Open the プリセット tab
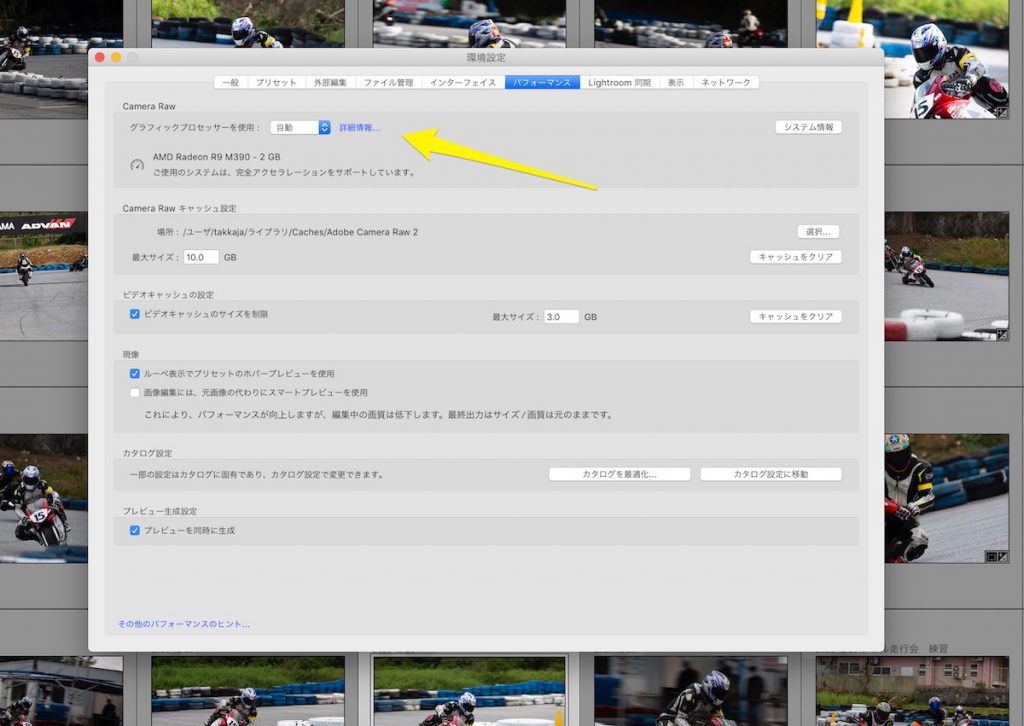The width and height of the screenshot is (1024, 726). point(276,82)
